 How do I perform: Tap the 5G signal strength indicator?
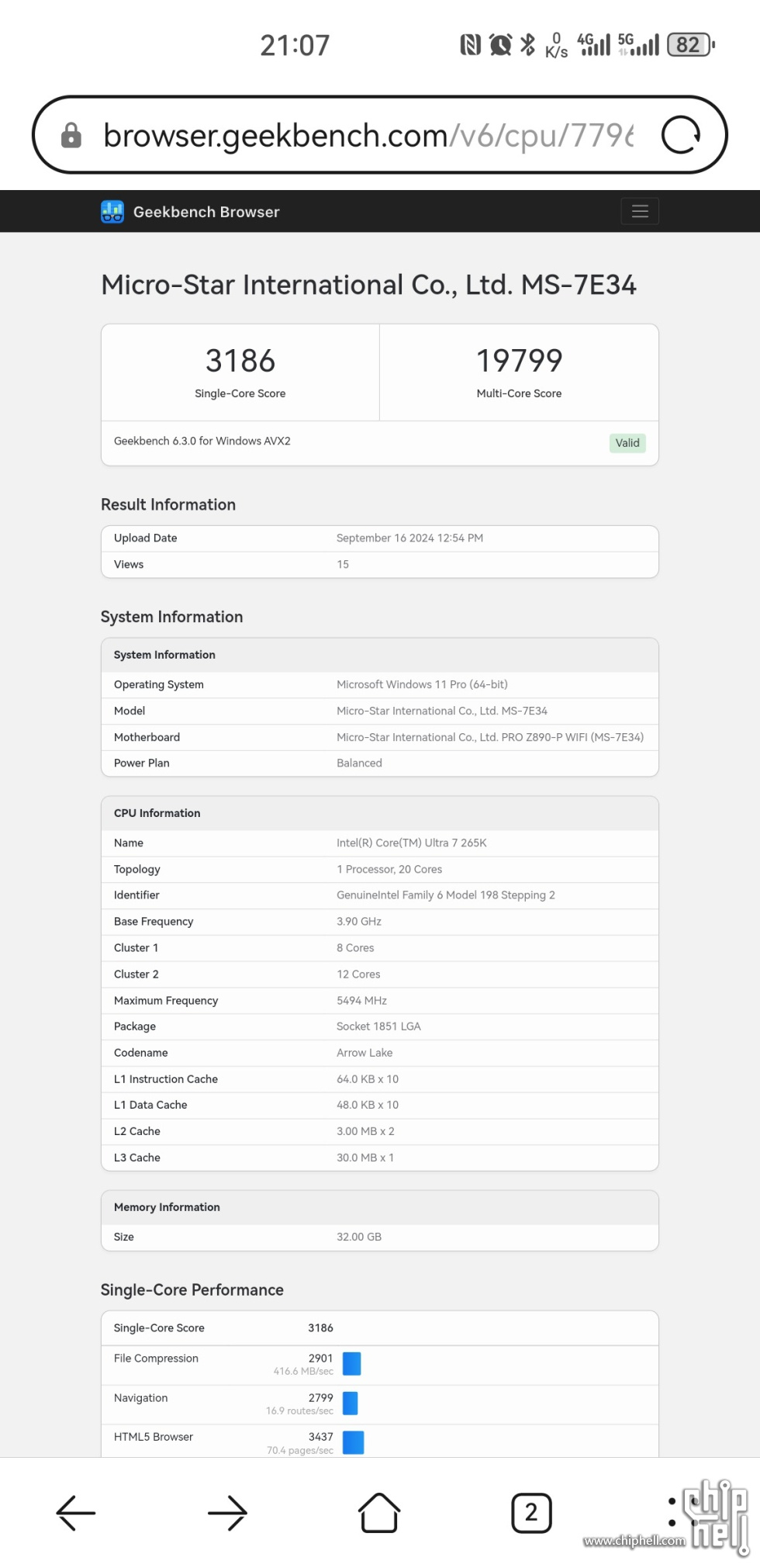pyautogui.click(x=638, y=44)
